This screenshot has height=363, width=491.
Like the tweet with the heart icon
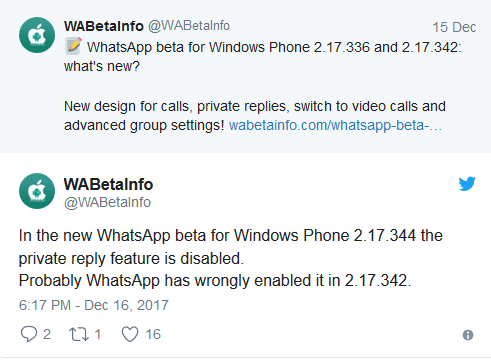[130, 334]
